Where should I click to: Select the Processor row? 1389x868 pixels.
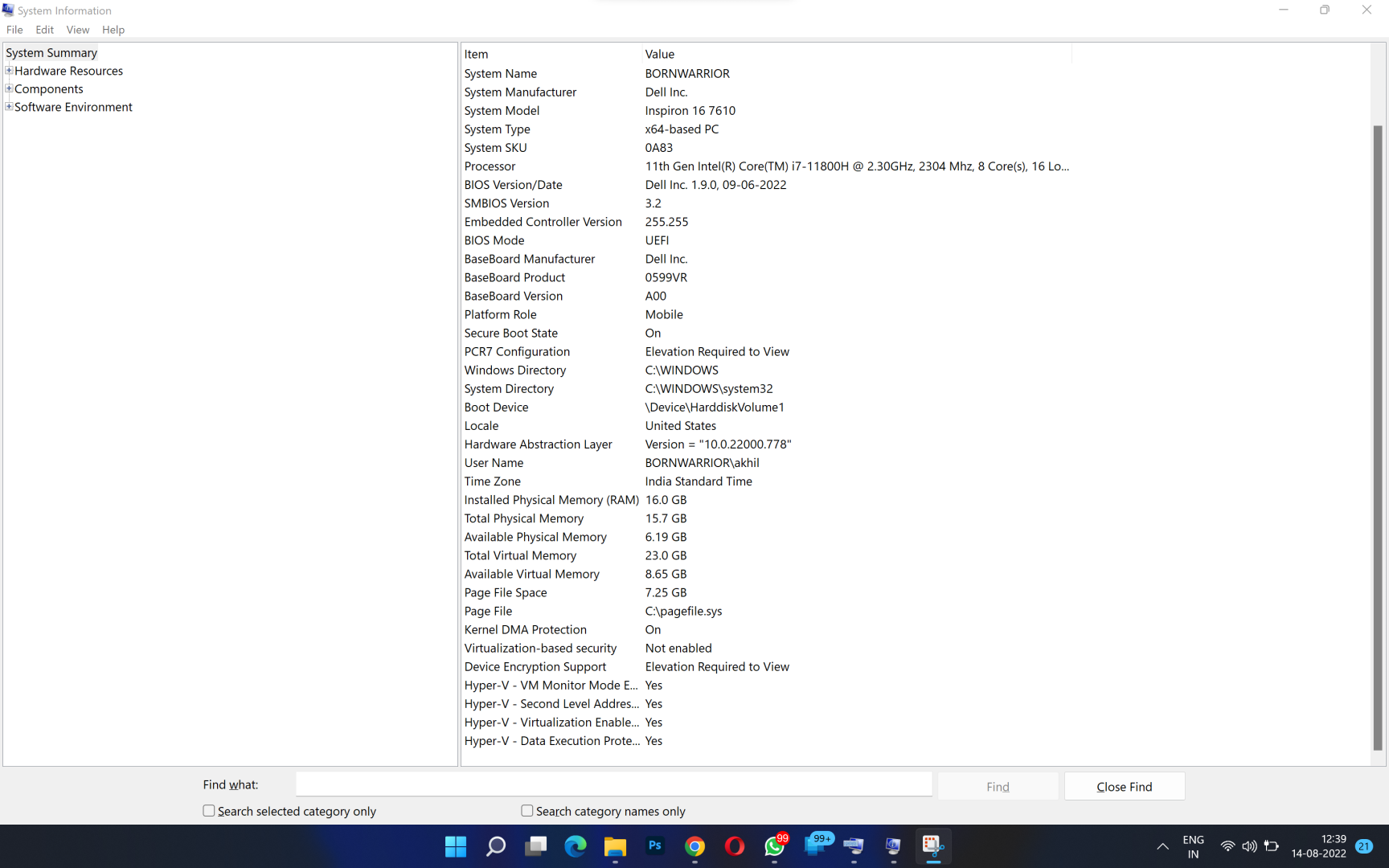pos(766,166)
